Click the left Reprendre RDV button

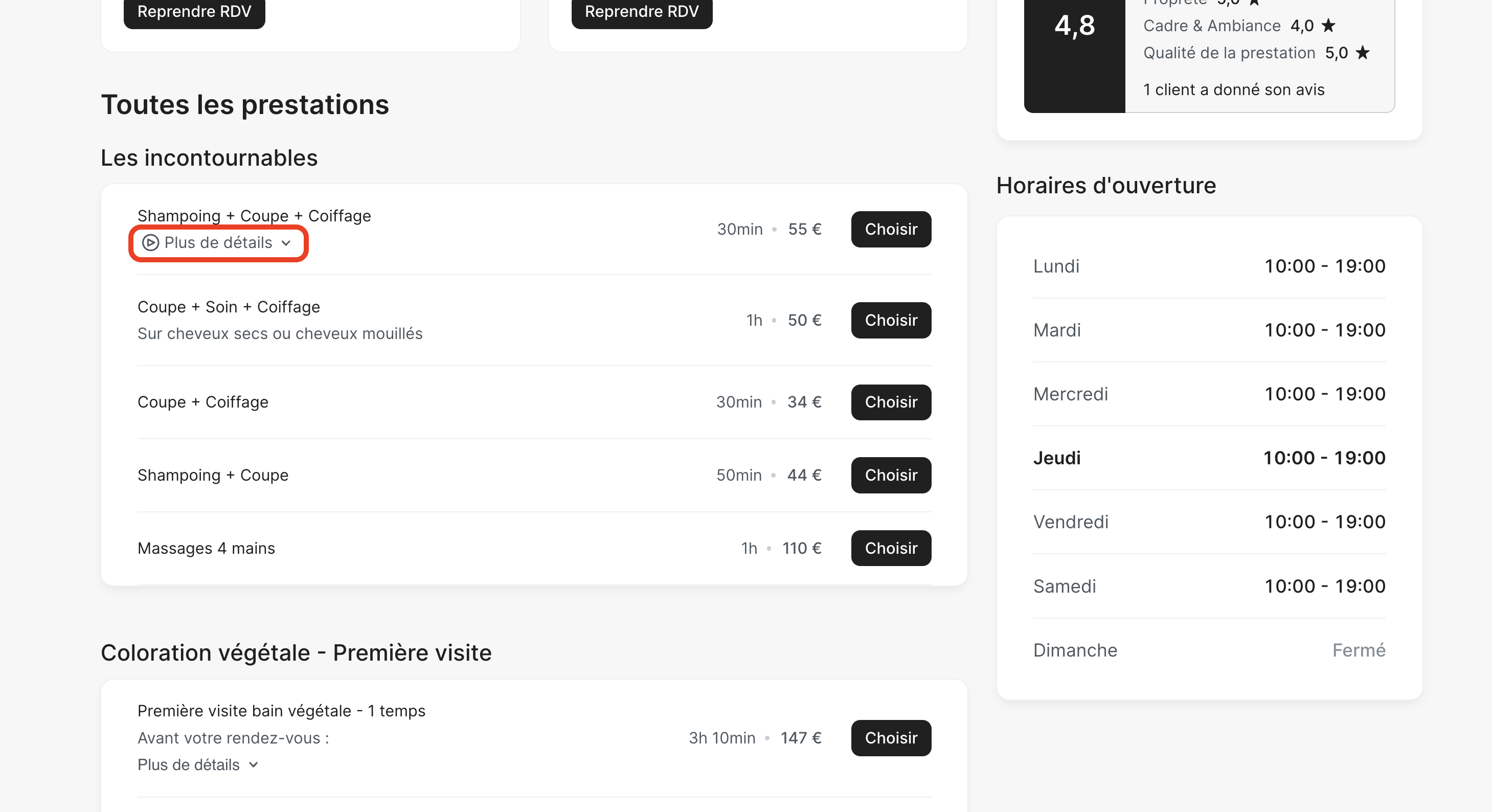click(x=194, y=12)
